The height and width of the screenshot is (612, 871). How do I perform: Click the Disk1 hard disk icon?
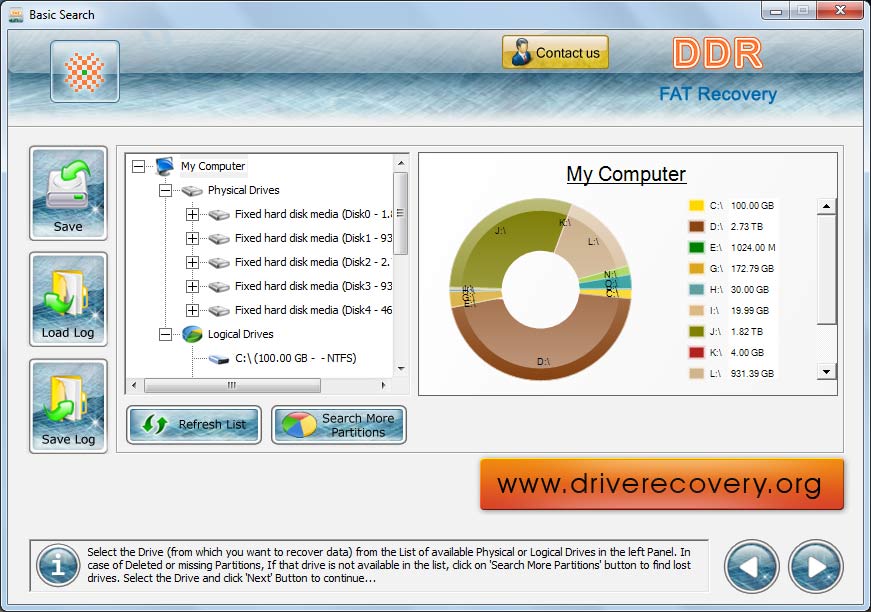coord(219,239)
